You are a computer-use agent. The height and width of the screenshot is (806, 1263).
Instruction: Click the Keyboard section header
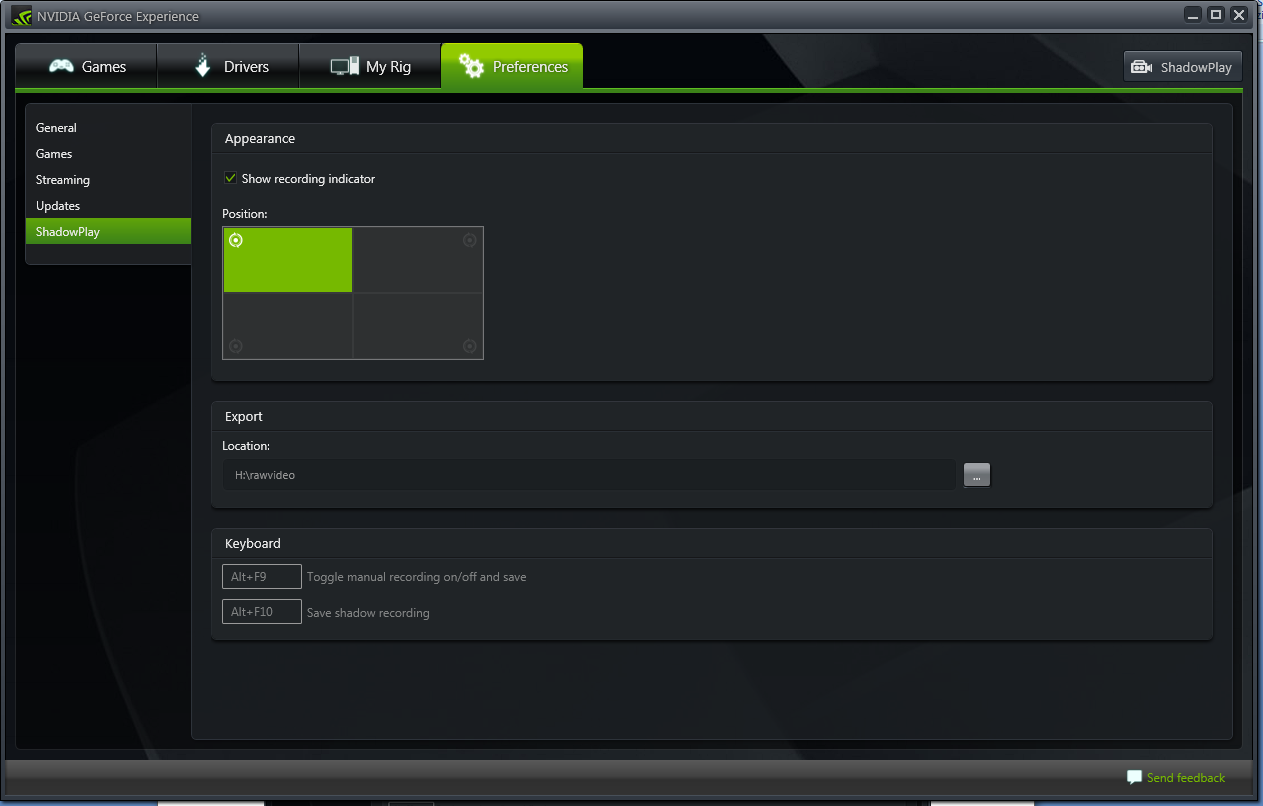point(253,544)
